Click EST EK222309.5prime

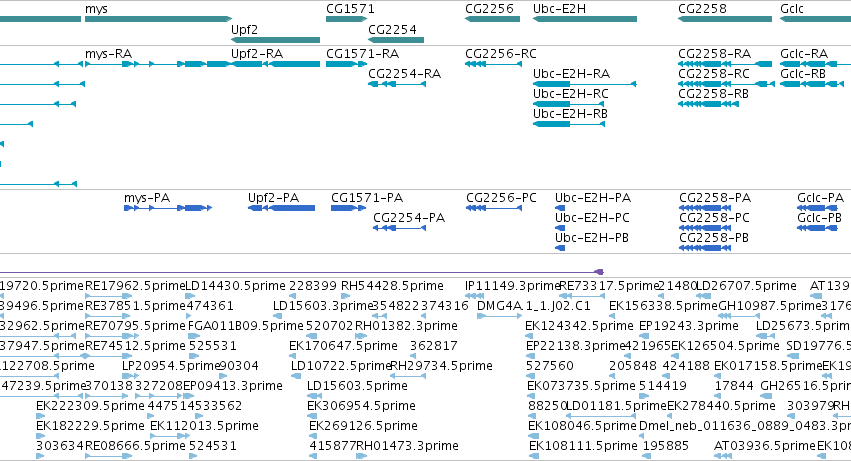91,406
